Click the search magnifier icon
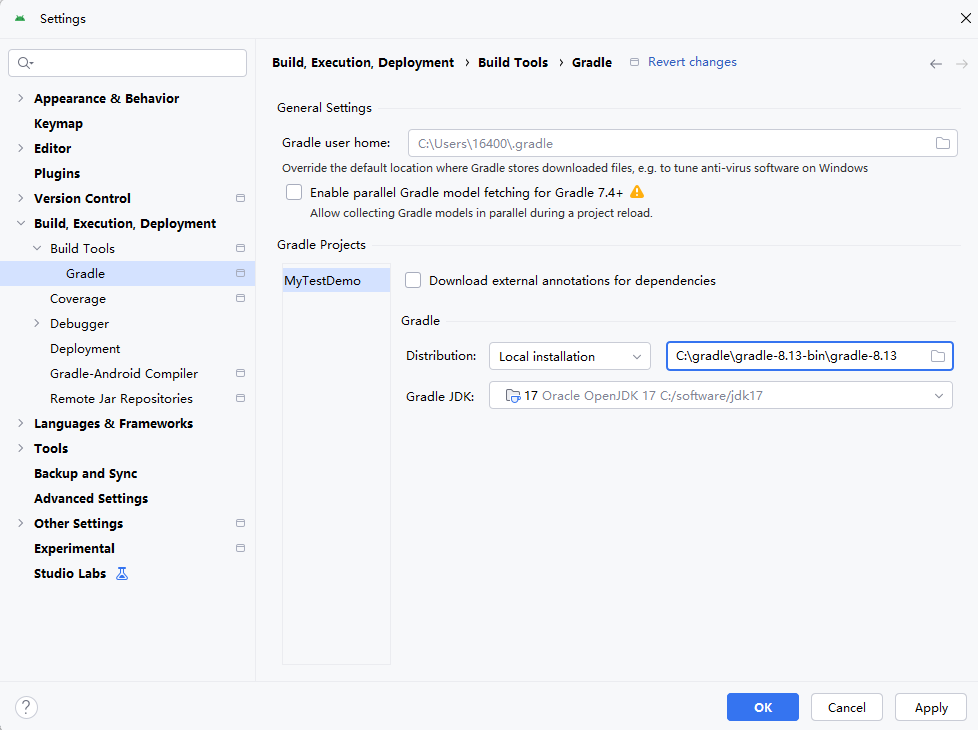Viewport: 978px width, 730px height. point(23,62)
